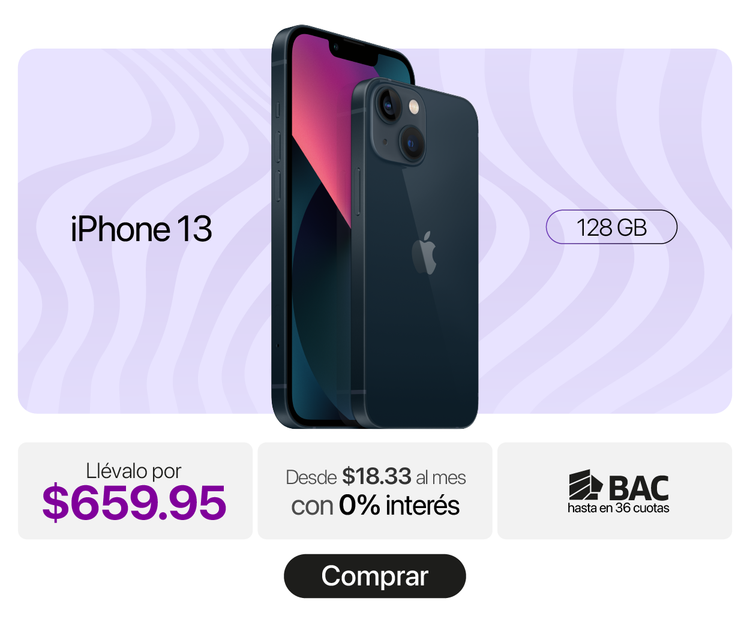Screen dimensions: 750x625
Task: Open the Llévalo por price card
Action: [x=135, y=491]
